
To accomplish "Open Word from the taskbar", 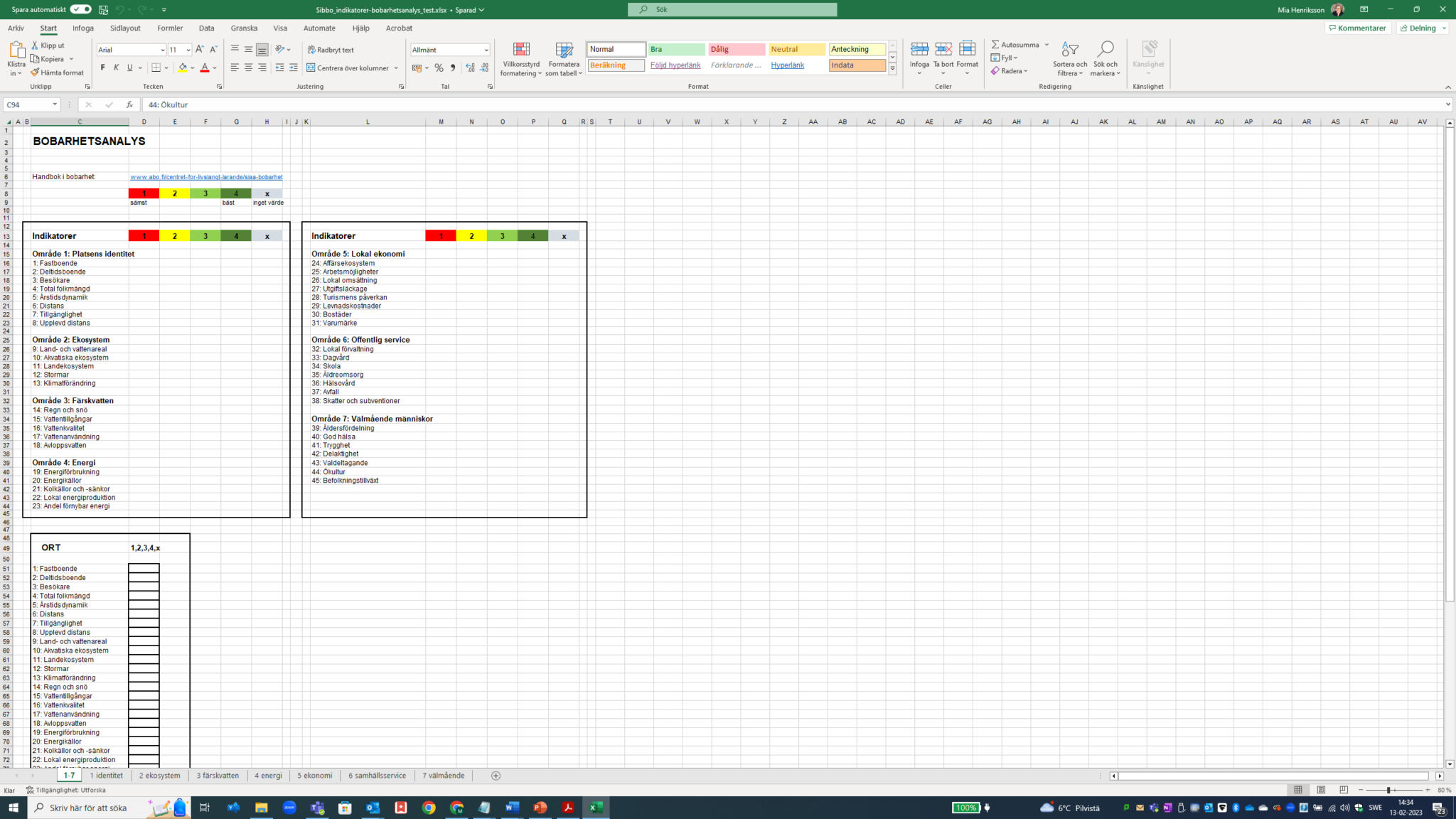I will (512, 808).
